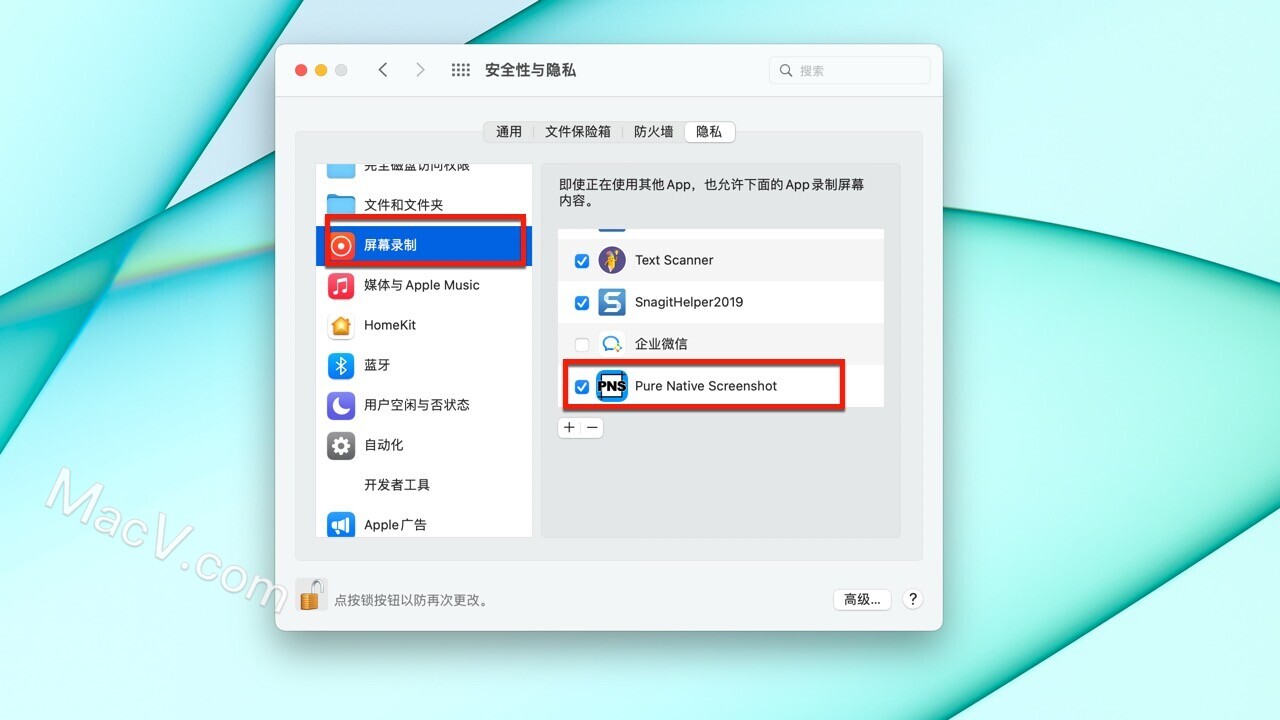Select 自动化 label in the sidebar
Viewport: 1280px width, 720px height.
(384, 445)
